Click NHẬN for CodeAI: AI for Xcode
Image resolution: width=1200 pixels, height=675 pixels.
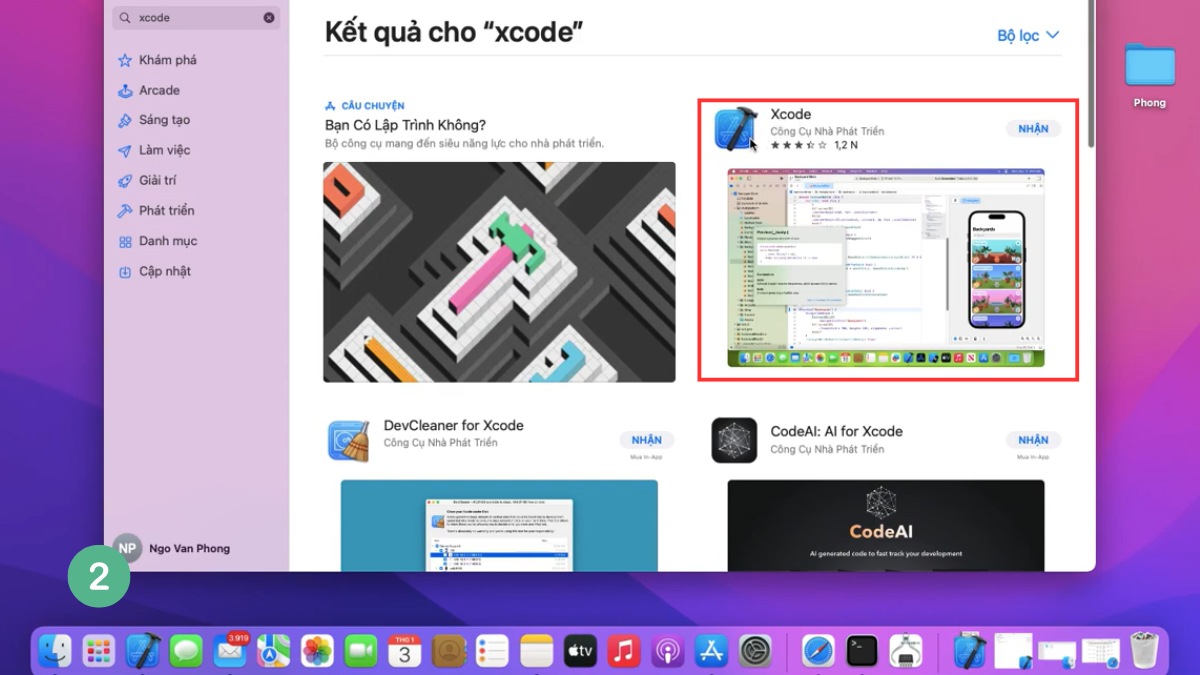[1033, 440]
